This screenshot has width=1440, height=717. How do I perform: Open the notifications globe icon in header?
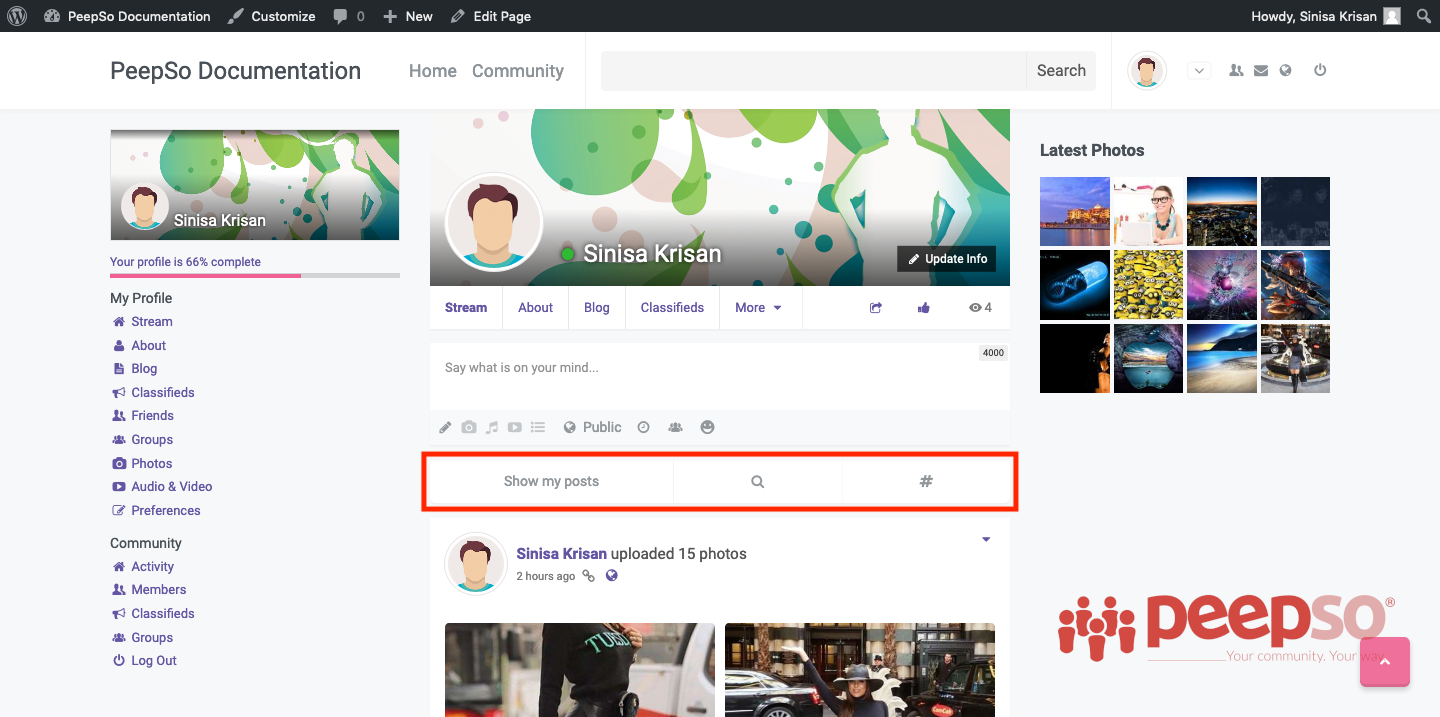point(1286,70)
